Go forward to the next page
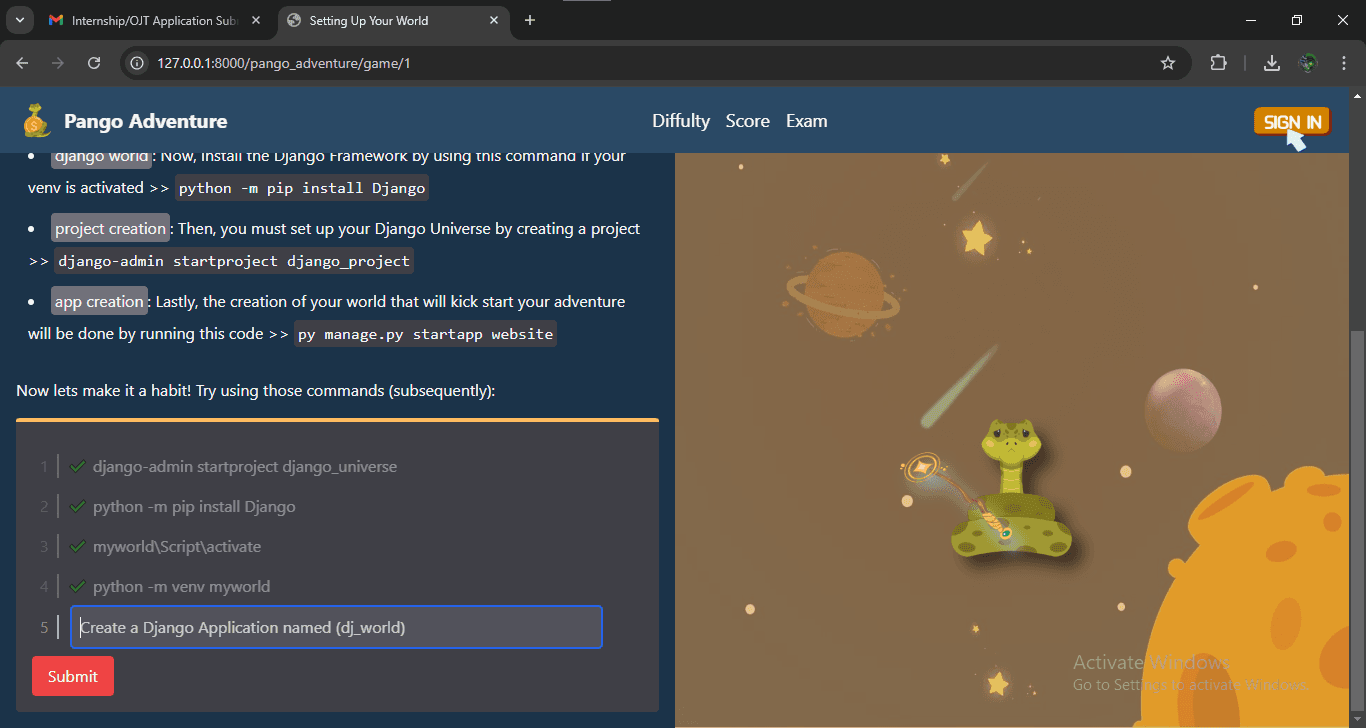This screenshot has height=728, width=1366. coord(58,63)
